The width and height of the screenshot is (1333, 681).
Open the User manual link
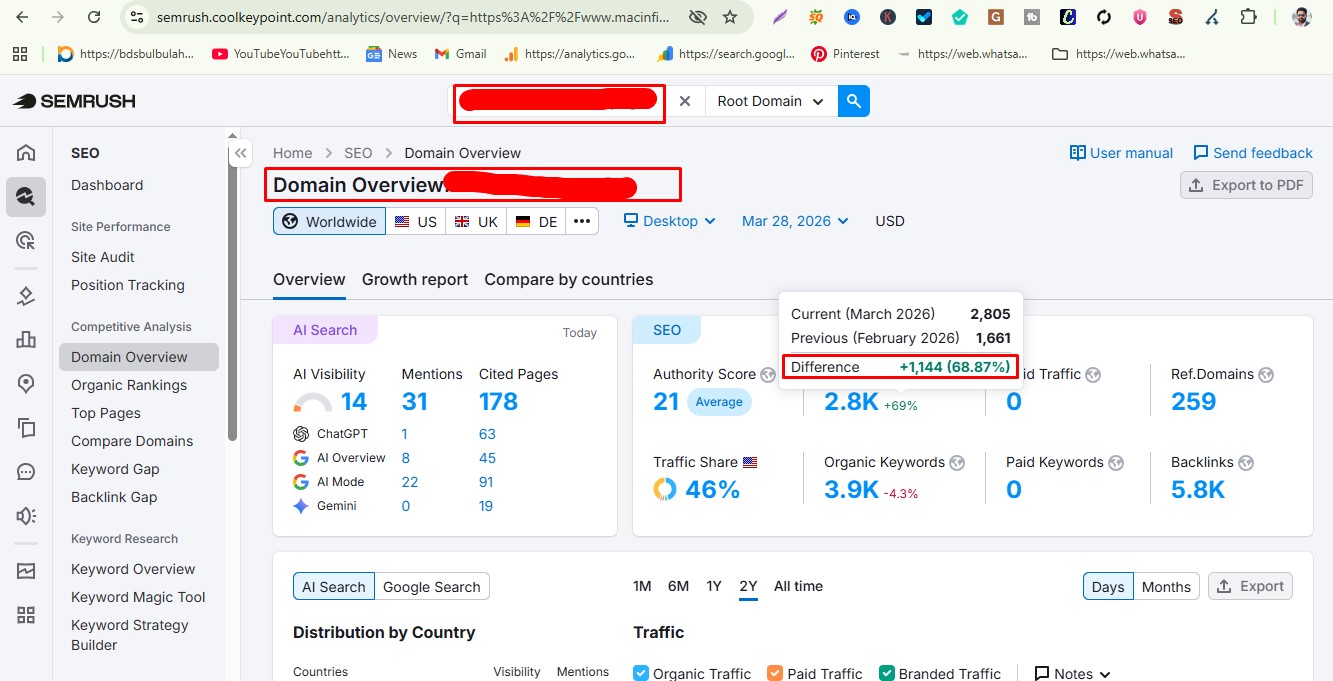click(1120, 152)
